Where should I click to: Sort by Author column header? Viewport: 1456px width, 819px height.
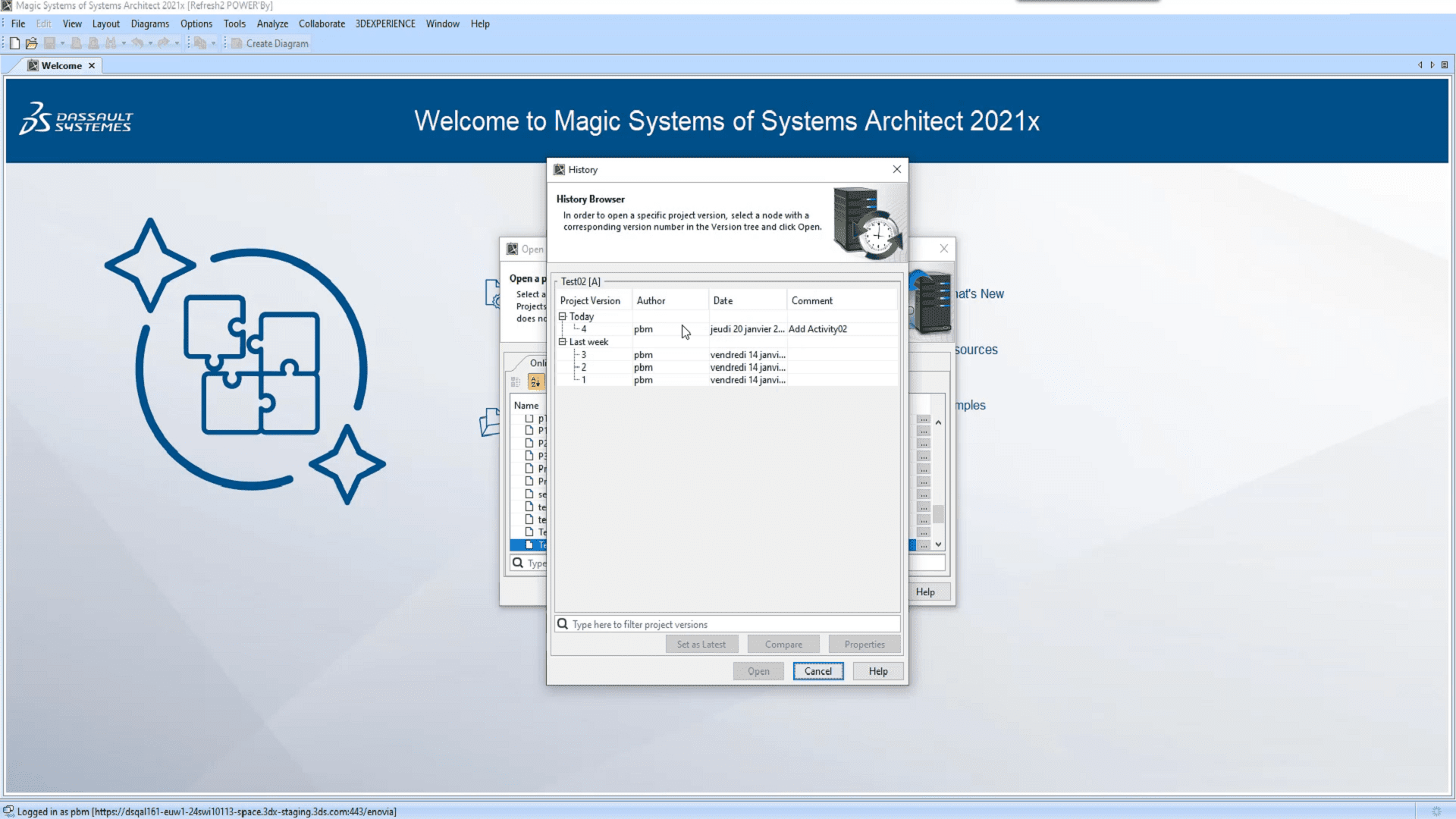[670, 301]
